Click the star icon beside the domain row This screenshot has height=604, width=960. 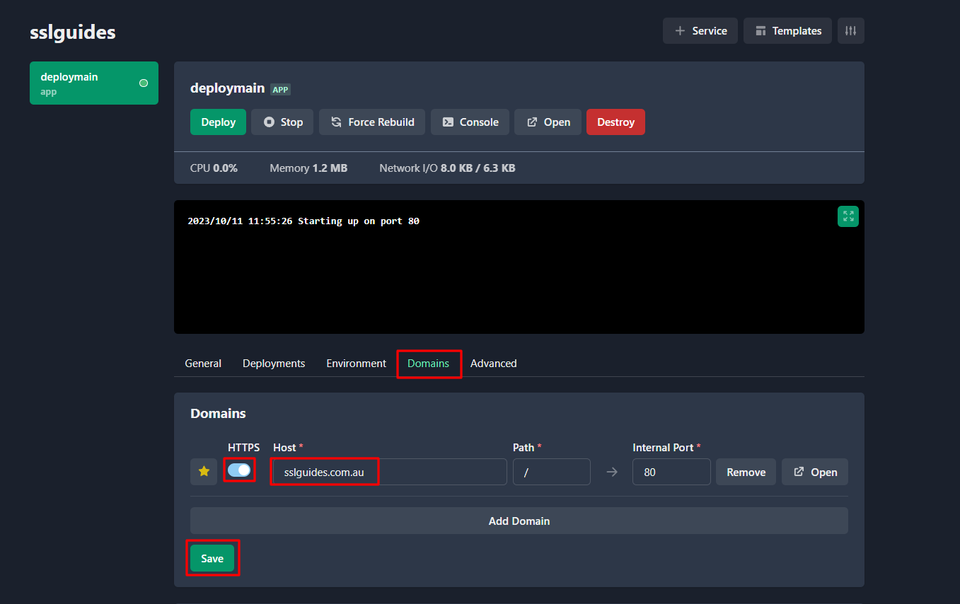[203, 471]
